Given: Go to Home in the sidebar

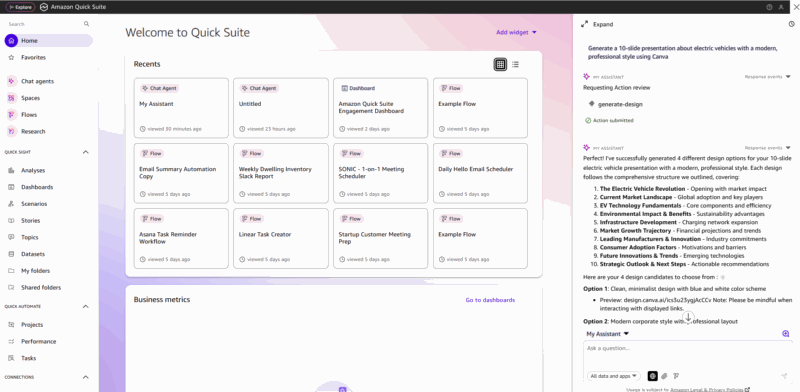Looking at the screenshot, I should coord(49,41).
